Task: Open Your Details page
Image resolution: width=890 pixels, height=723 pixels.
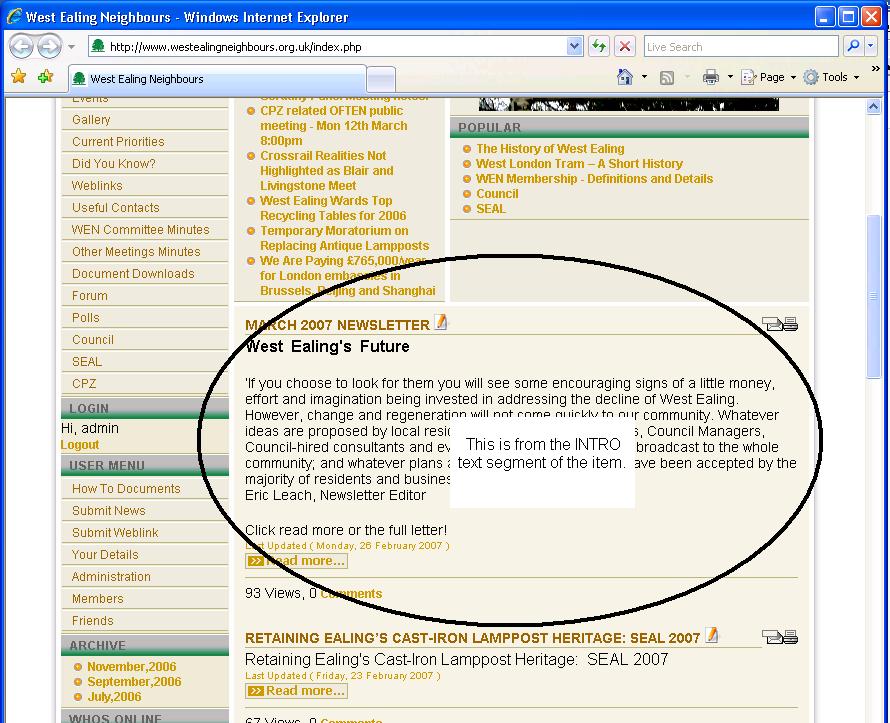Action: coord(105,554)
